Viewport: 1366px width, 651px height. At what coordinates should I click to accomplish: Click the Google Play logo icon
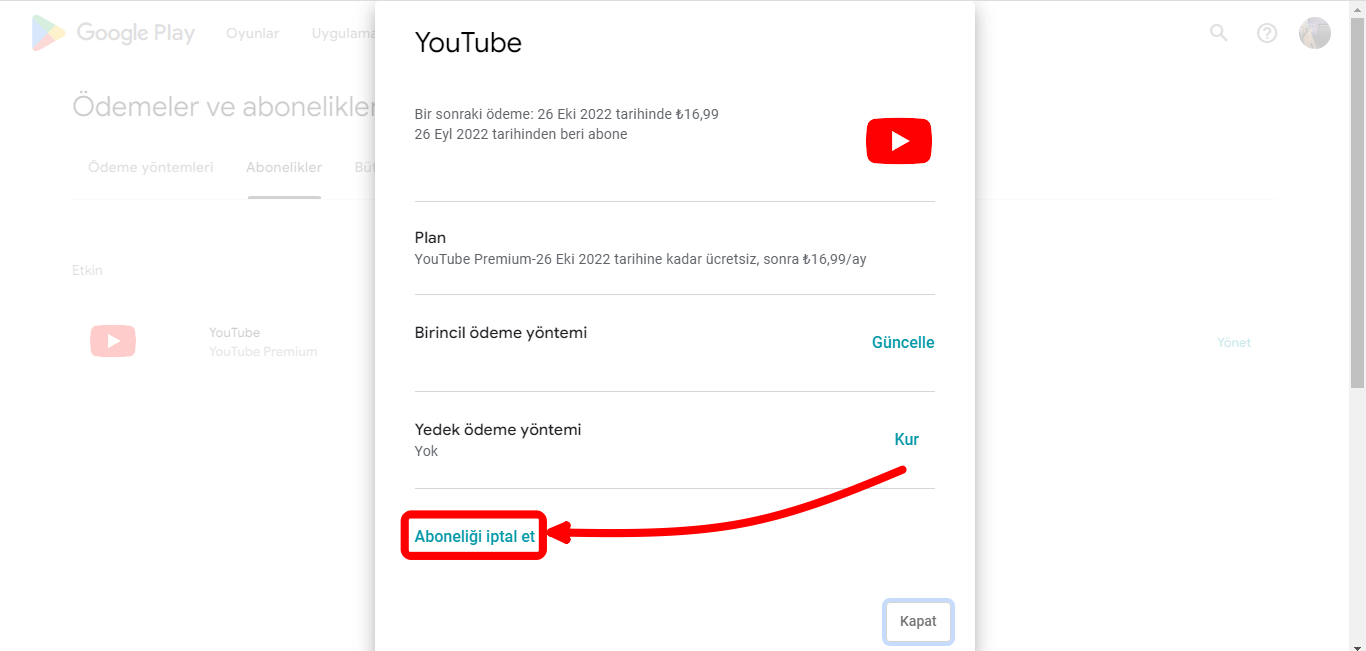click(x=49, y=33)
